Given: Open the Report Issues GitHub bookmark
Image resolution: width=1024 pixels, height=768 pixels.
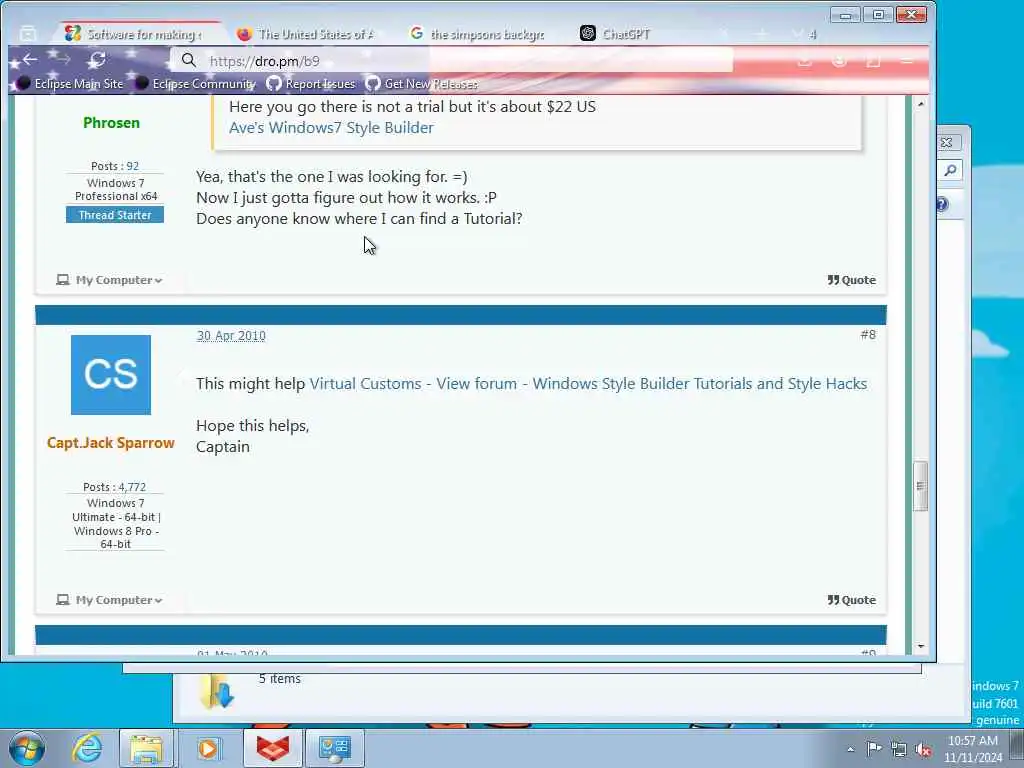Looking at the screenshot, I should (312, 84).
